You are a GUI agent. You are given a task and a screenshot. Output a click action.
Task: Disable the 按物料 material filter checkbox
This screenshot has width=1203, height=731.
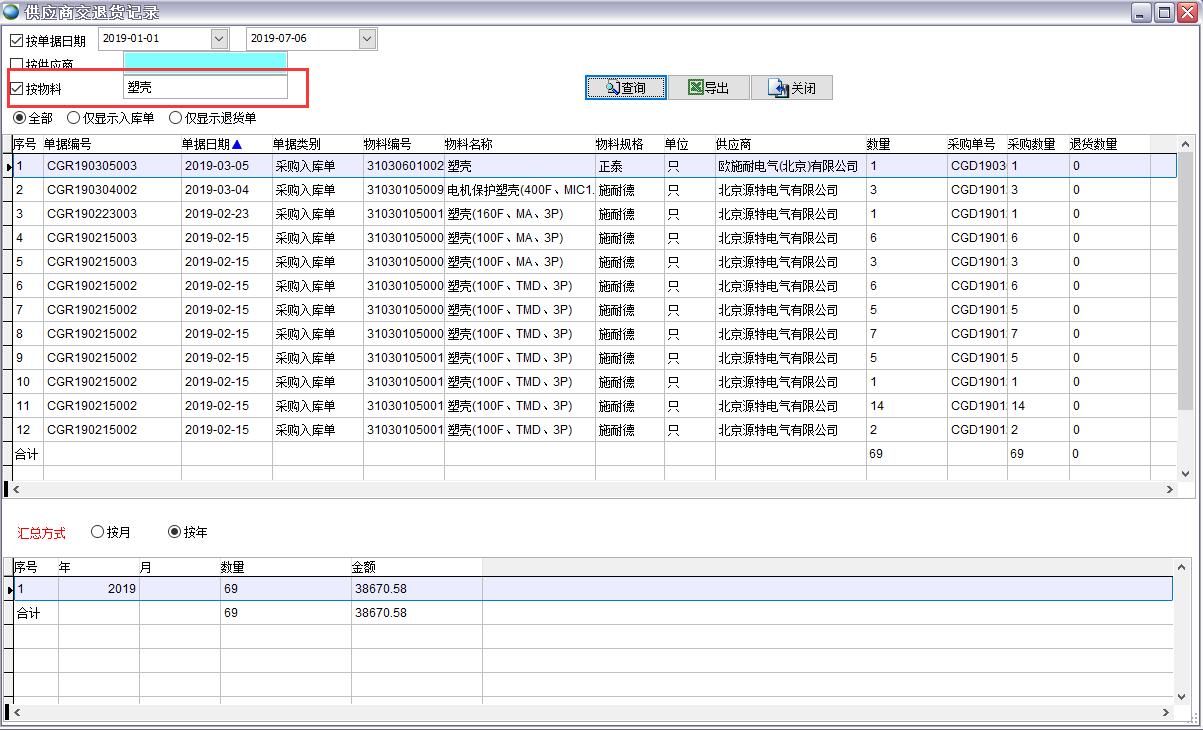tap(16, 88)
